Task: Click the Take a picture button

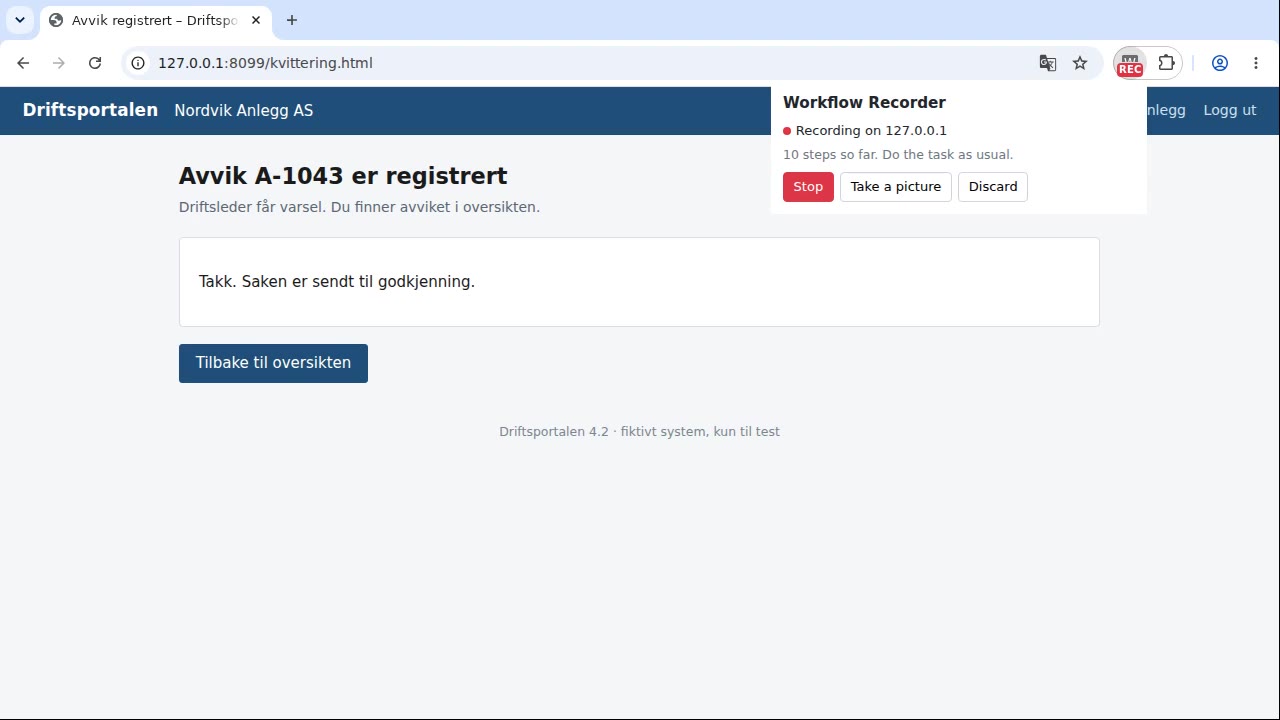Action: 896,187
